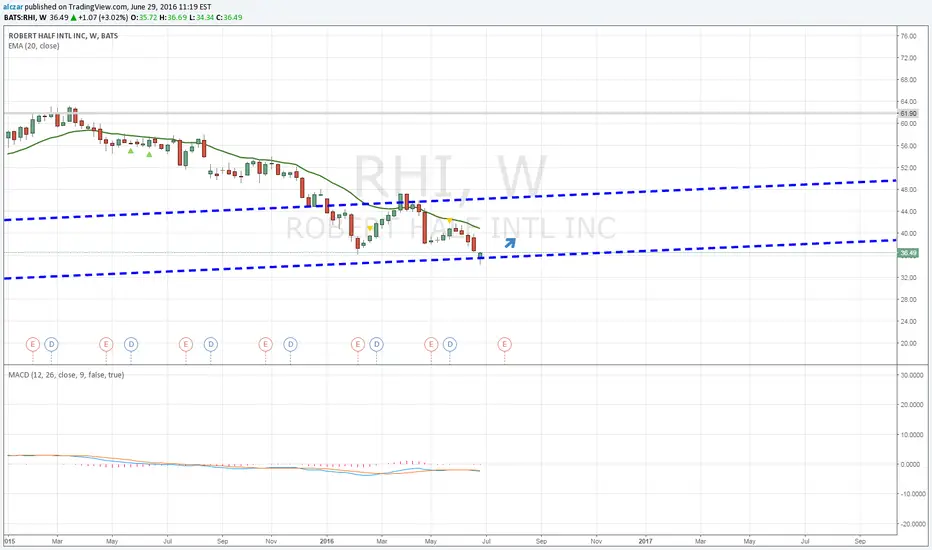The width and height of the screenshot is (932, 550).
Task: Select the earnings E marker just before May 2015
Action: coord(106,344)
